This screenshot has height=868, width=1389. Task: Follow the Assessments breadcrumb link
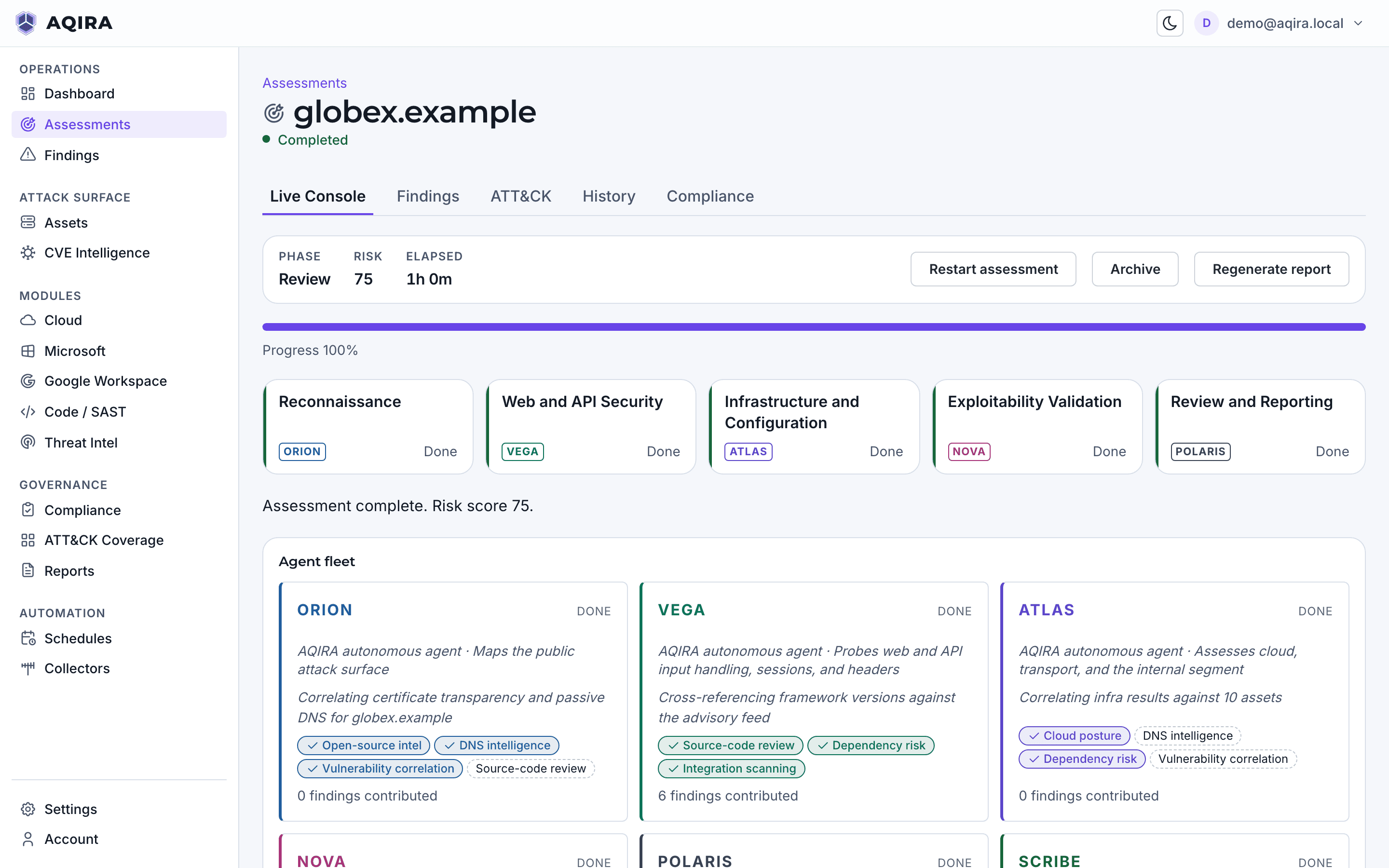point(304,83)
